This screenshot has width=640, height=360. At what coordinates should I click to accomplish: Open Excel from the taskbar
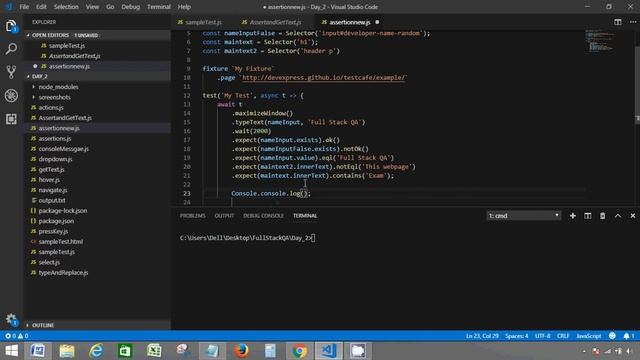(154, 351)
